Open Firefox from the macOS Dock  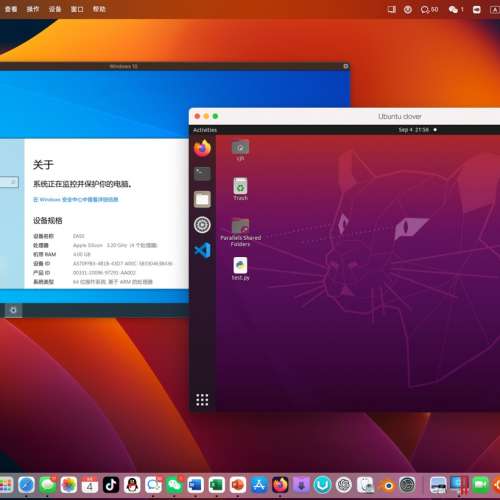coord(280,485)
